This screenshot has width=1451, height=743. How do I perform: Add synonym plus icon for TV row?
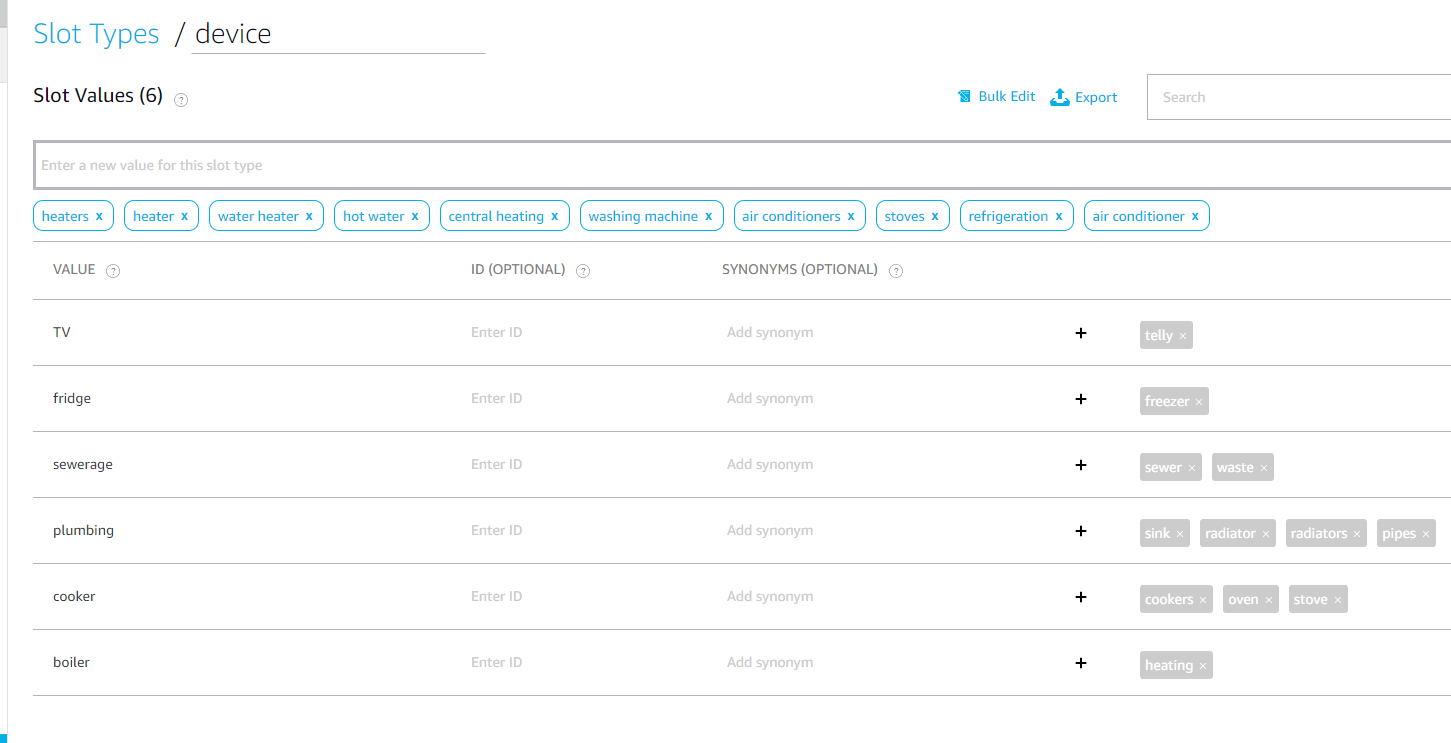tap(1080, 333)
